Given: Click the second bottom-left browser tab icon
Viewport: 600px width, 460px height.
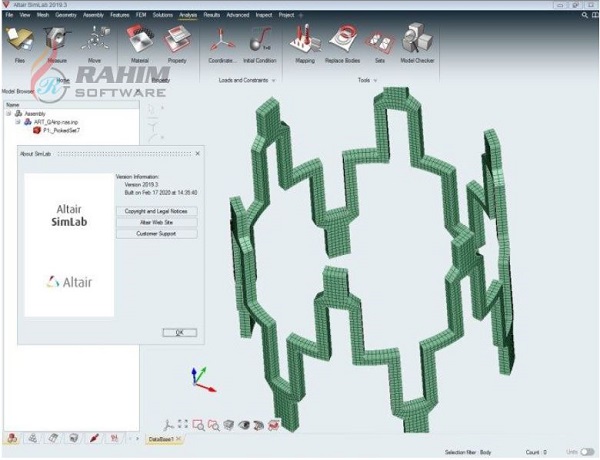Looking at the screenshot, I should [33, 439].
